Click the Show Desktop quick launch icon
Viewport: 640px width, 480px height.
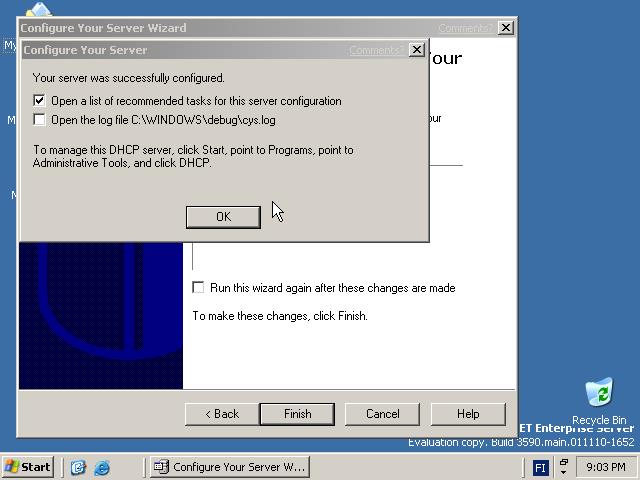pyautogui.click(x=78, y=467)
